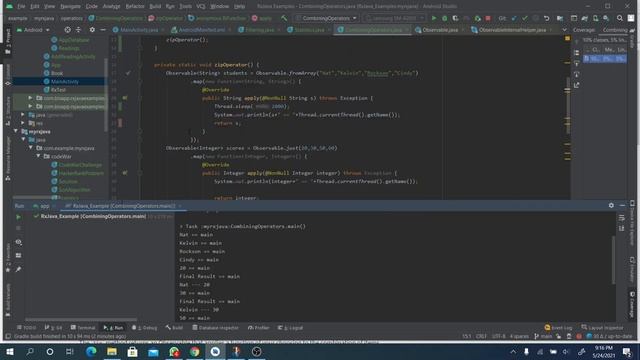Expand the java (generated) folder
640x360 pixels.
click(23, 115)
